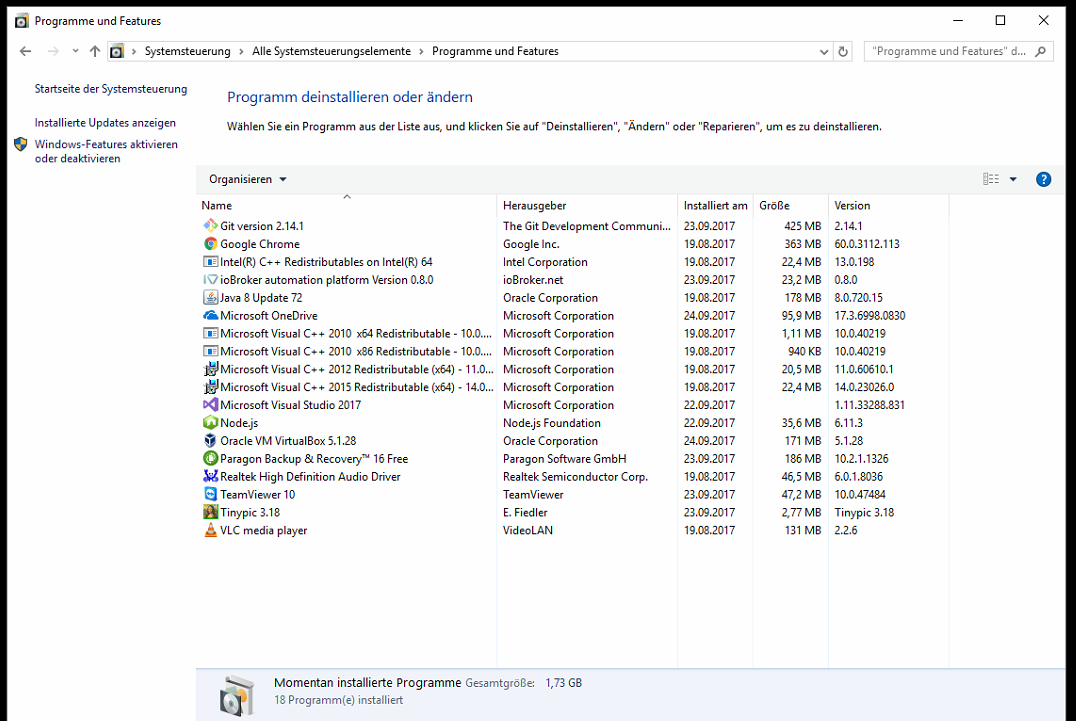Click the publisher cell Realtek Semiconductor Corp.
1076x721 pixels.
coord(575,476)
